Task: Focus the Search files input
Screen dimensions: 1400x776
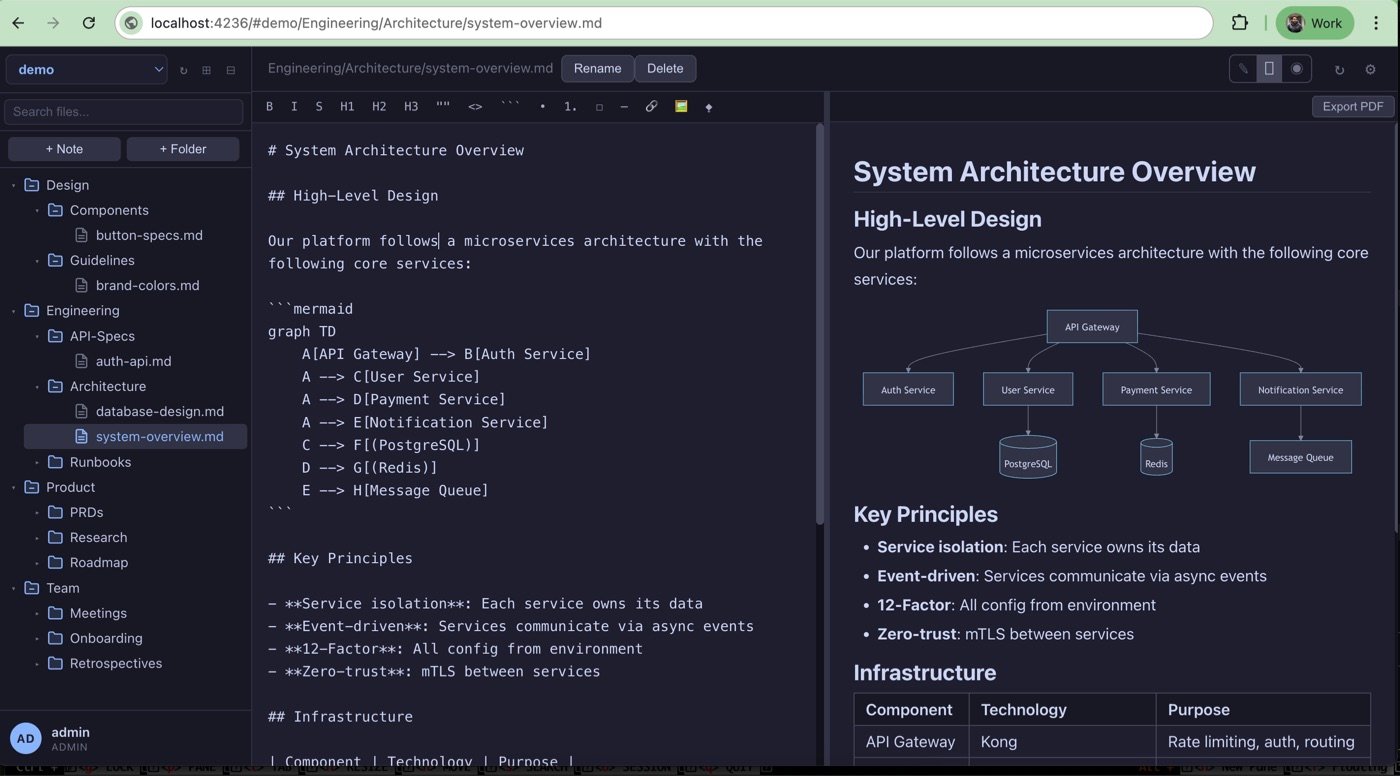Action: coord(124,111)
